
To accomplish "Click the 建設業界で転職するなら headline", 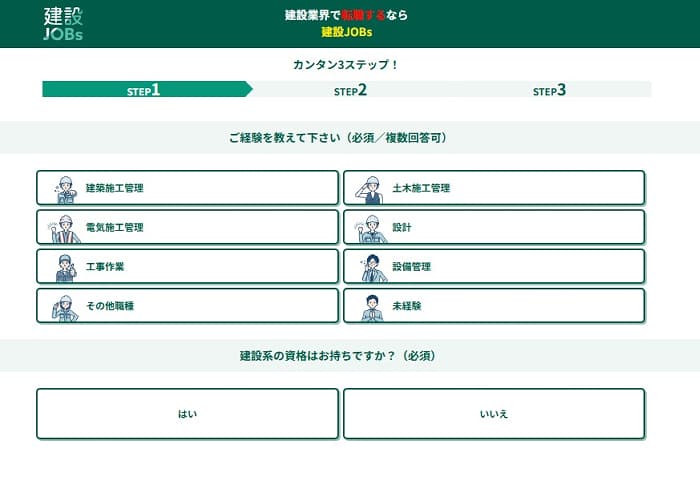I will point(346,15).
